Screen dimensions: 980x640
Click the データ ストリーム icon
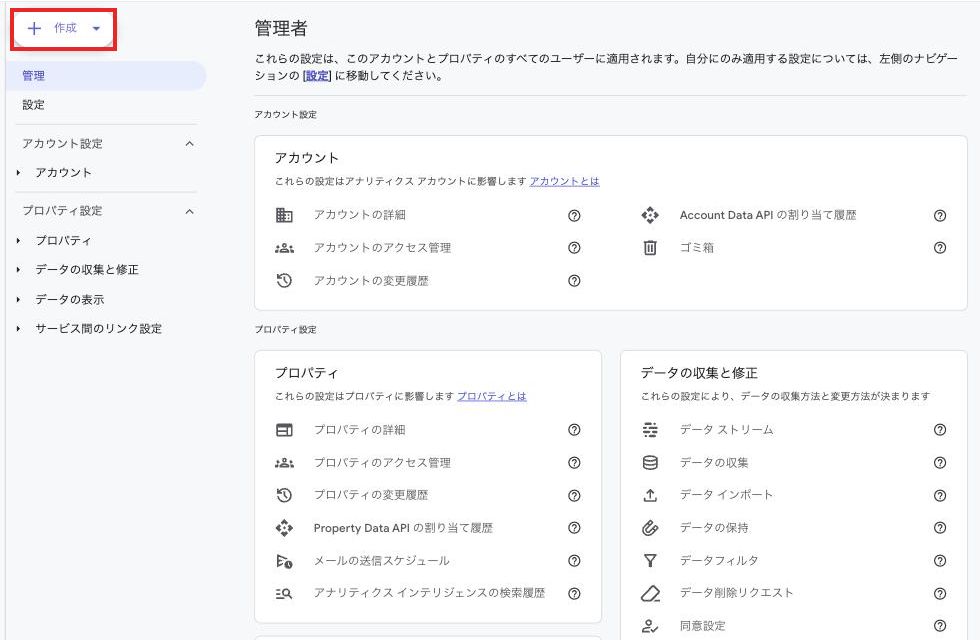pyautogui.click(x=650, y=430)
